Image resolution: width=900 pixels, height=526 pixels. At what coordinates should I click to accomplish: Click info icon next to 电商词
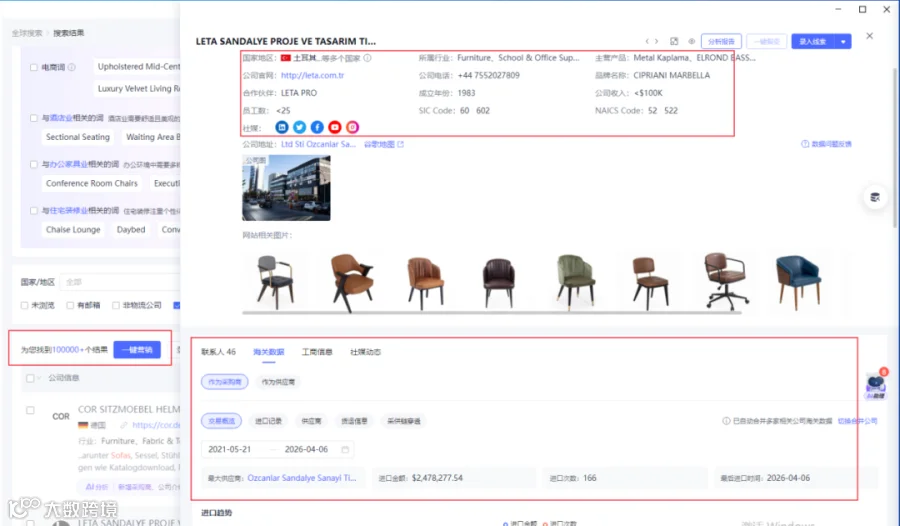(72, 67)
